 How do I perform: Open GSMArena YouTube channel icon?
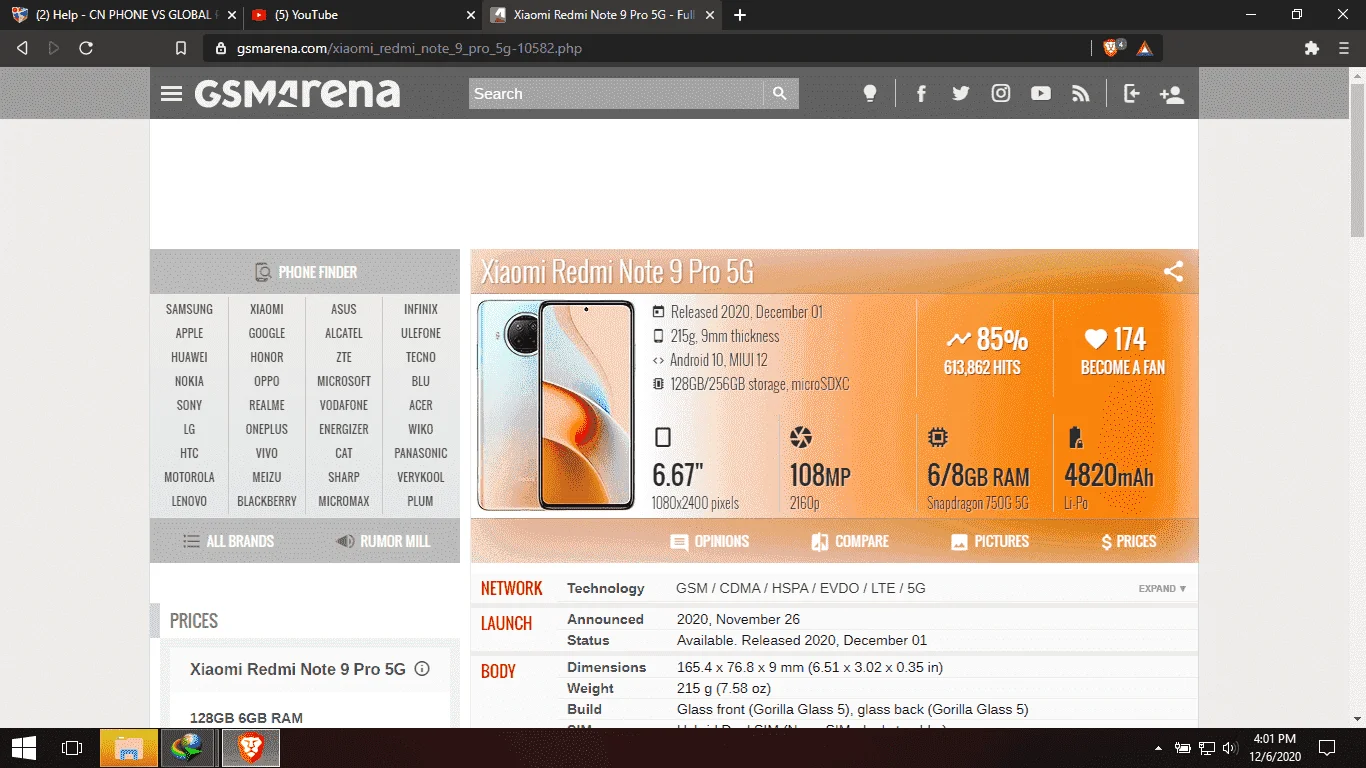pyautogui.click(x=1041, y=93)
